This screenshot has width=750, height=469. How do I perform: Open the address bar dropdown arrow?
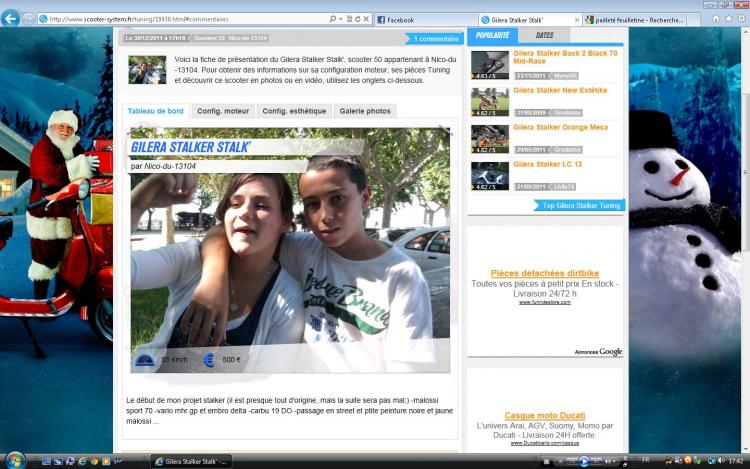341,19
